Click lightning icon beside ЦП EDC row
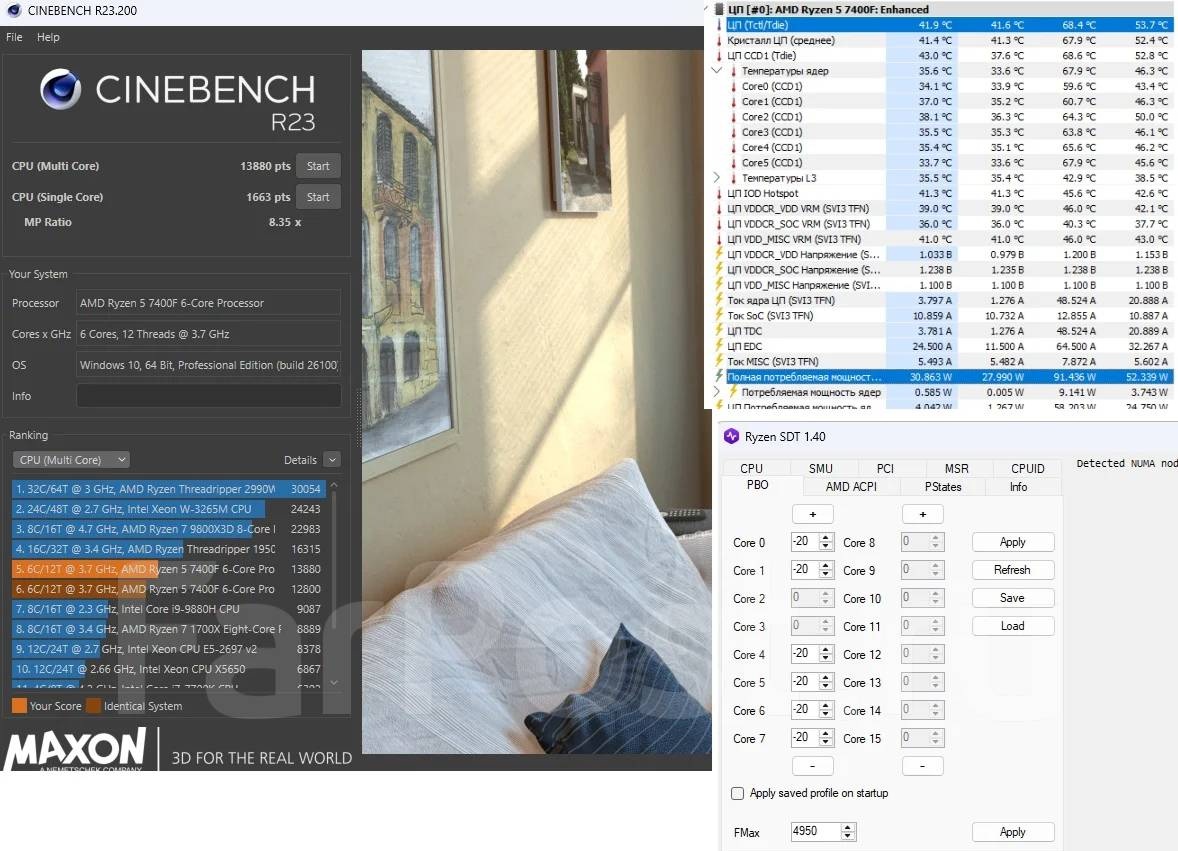Screen dimensions: 1178x851 click(719, 346)
